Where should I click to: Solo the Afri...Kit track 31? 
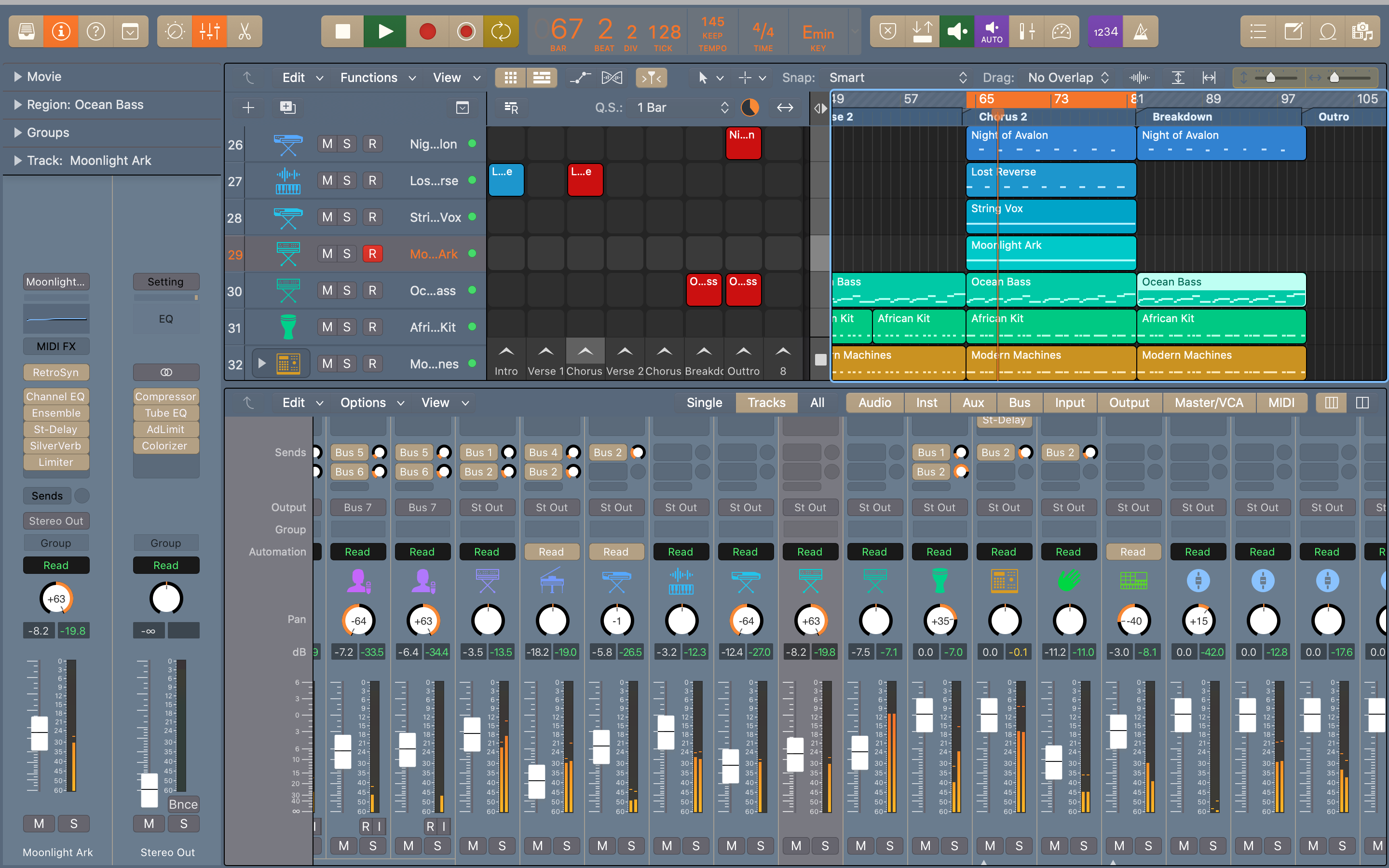point(347,327)
